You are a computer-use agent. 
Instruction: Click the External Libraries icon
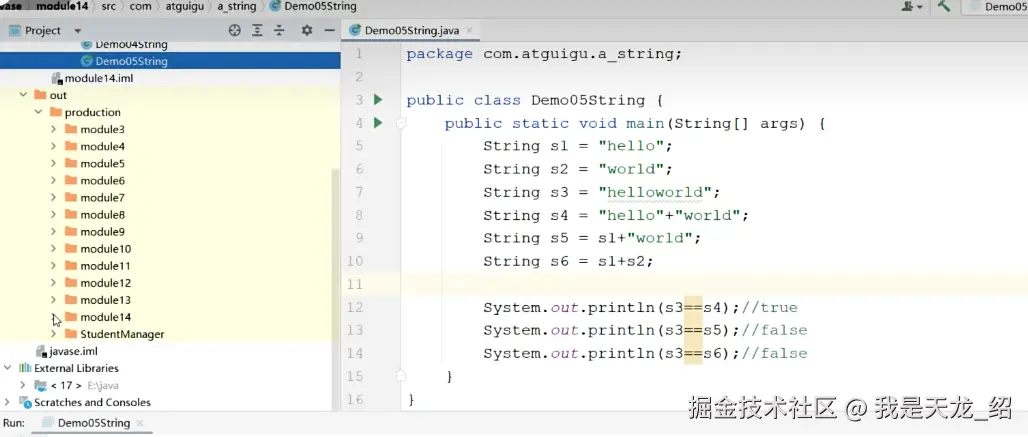click(x=25, y=368)
